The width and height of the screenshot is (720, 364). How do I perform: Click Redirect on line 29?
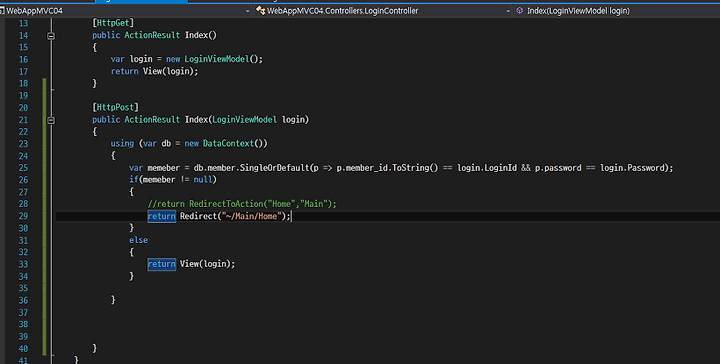[x=198, y=216]
